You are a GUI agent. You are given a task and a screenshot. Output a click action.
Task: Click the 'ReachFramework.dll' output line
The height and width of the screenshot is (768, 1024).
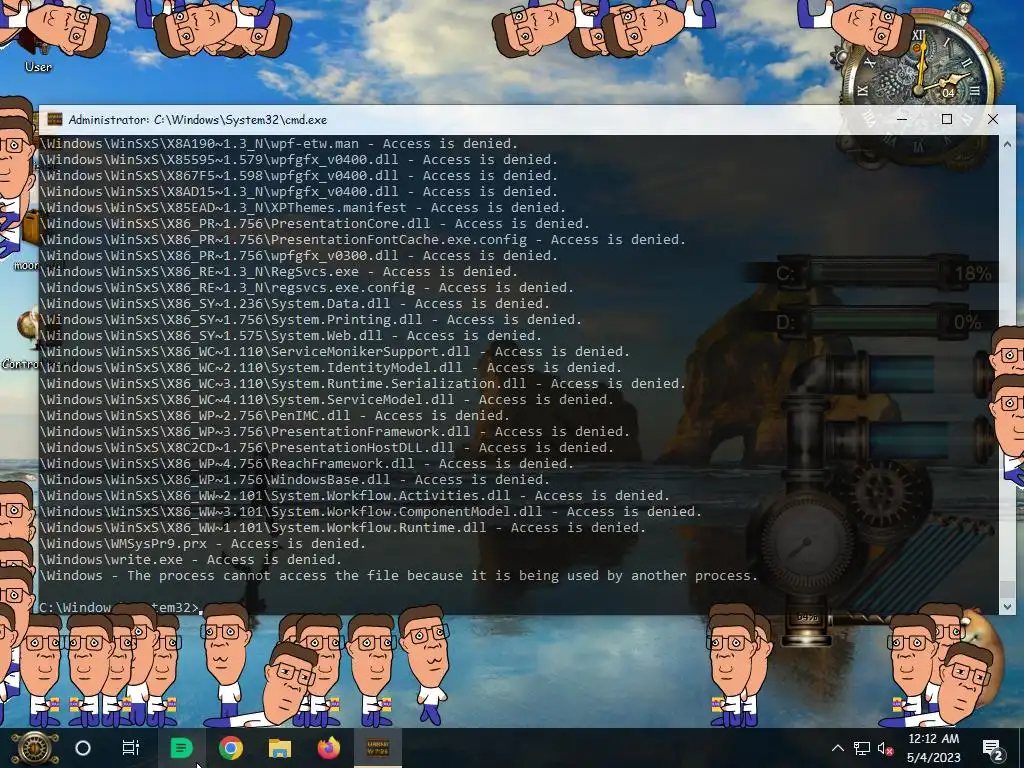308,464
